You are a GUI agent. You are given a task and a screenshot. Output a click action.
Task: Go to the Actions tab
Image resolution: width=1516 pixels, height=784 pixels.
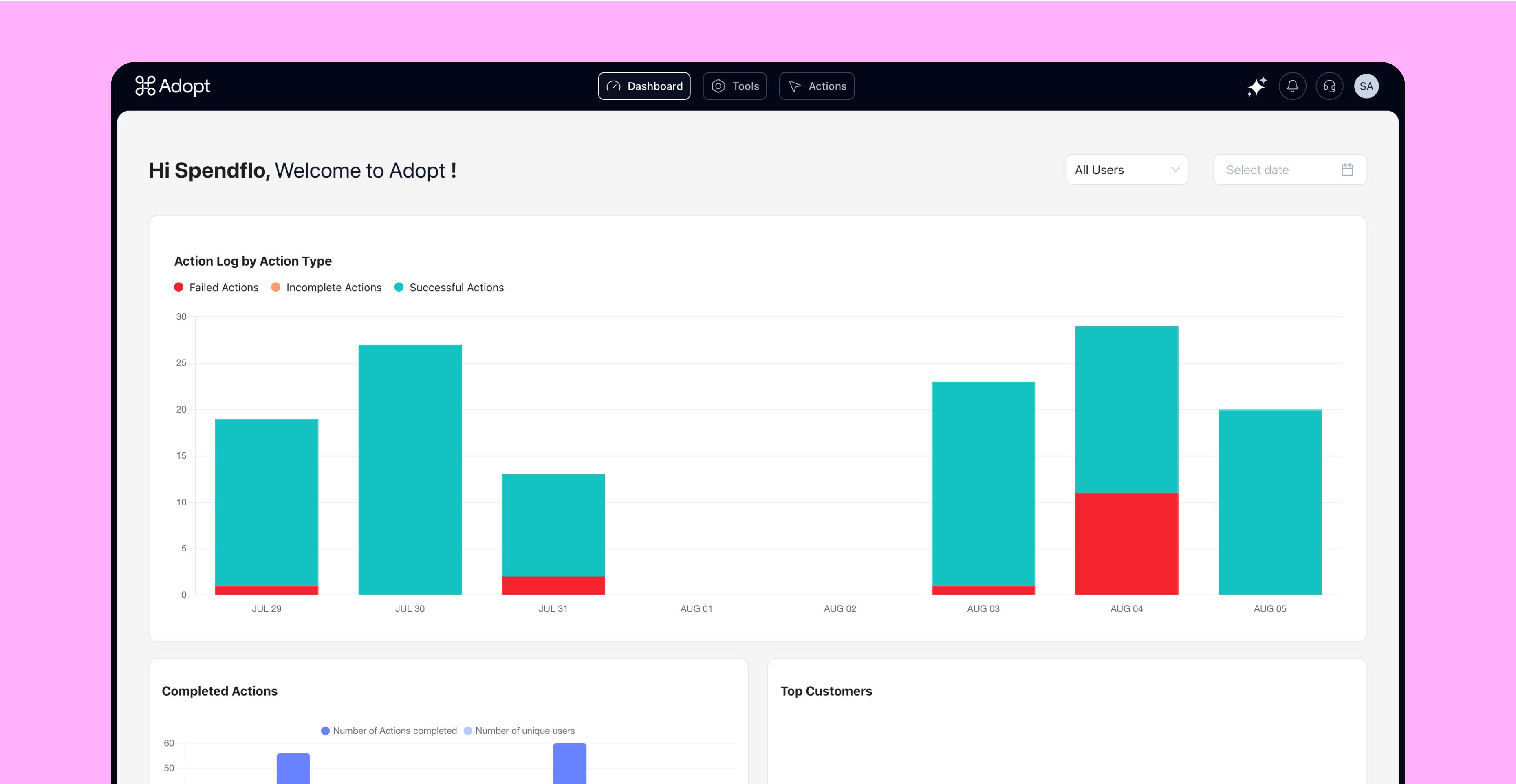pyautogui.click(x=816, y=86)
